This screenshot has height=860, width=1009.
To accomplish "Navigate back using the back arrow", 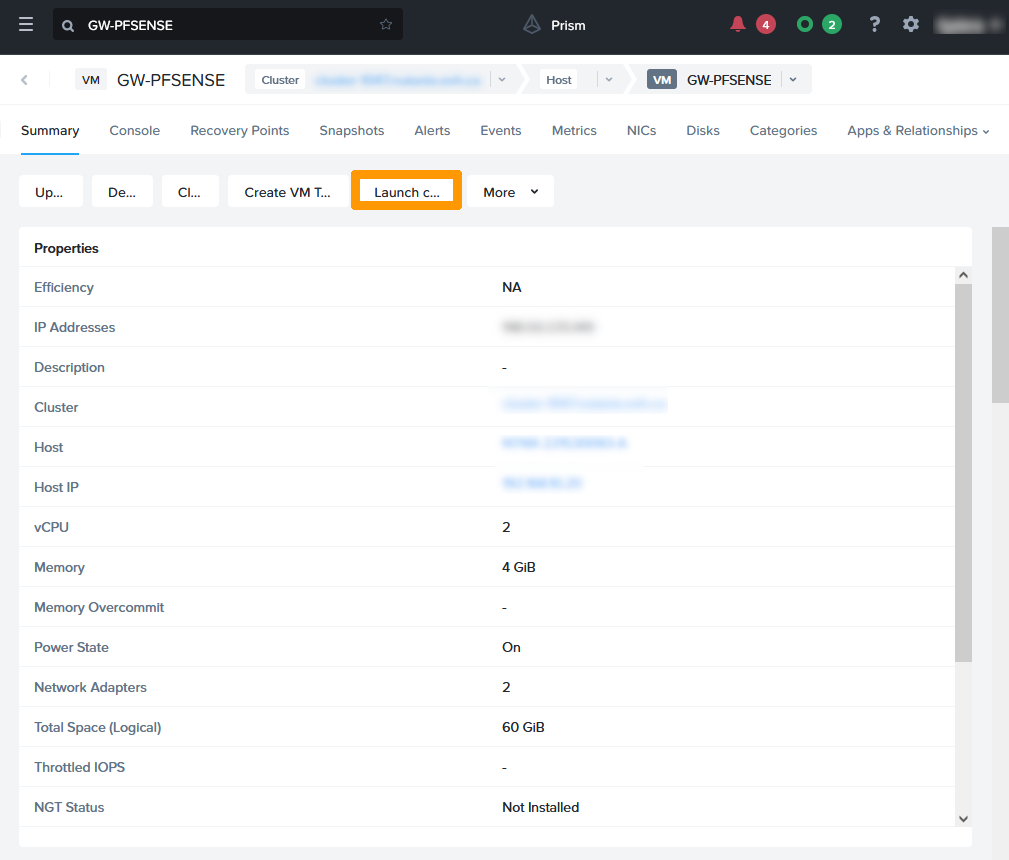I will click(22, 79).
